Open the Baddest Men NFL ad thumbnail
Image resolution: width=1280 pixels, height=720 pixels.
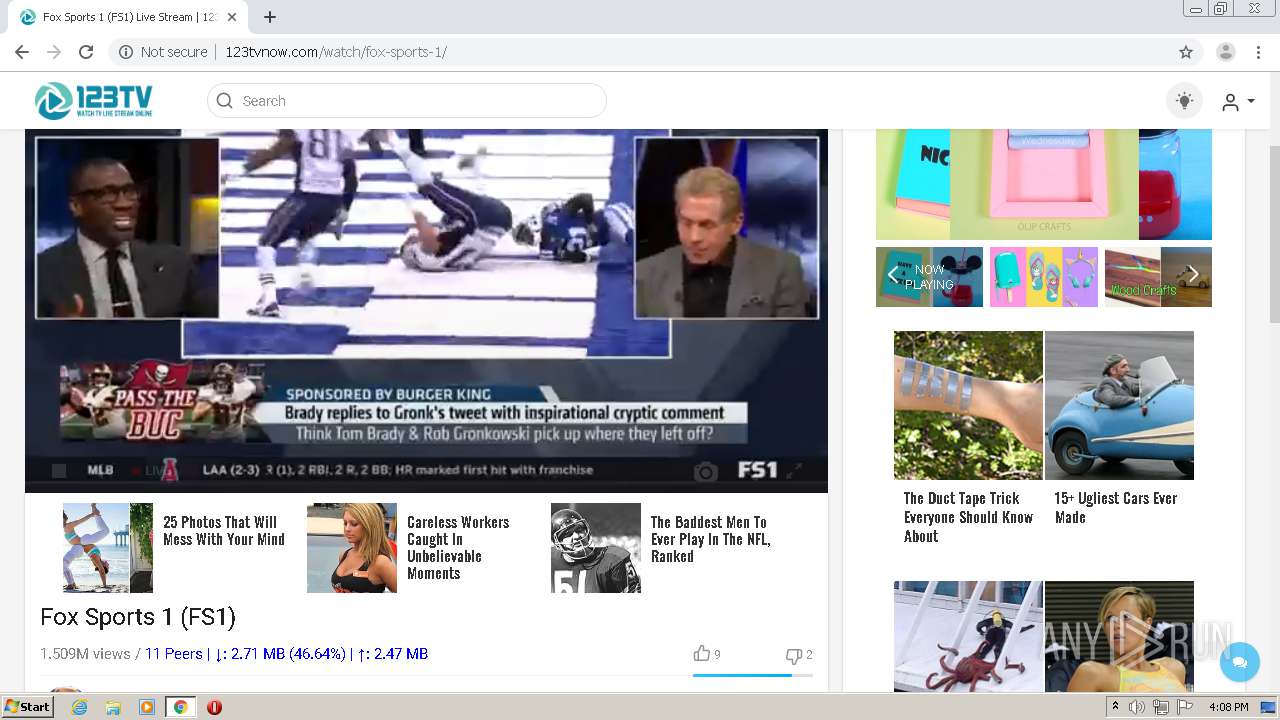(596, 548)
